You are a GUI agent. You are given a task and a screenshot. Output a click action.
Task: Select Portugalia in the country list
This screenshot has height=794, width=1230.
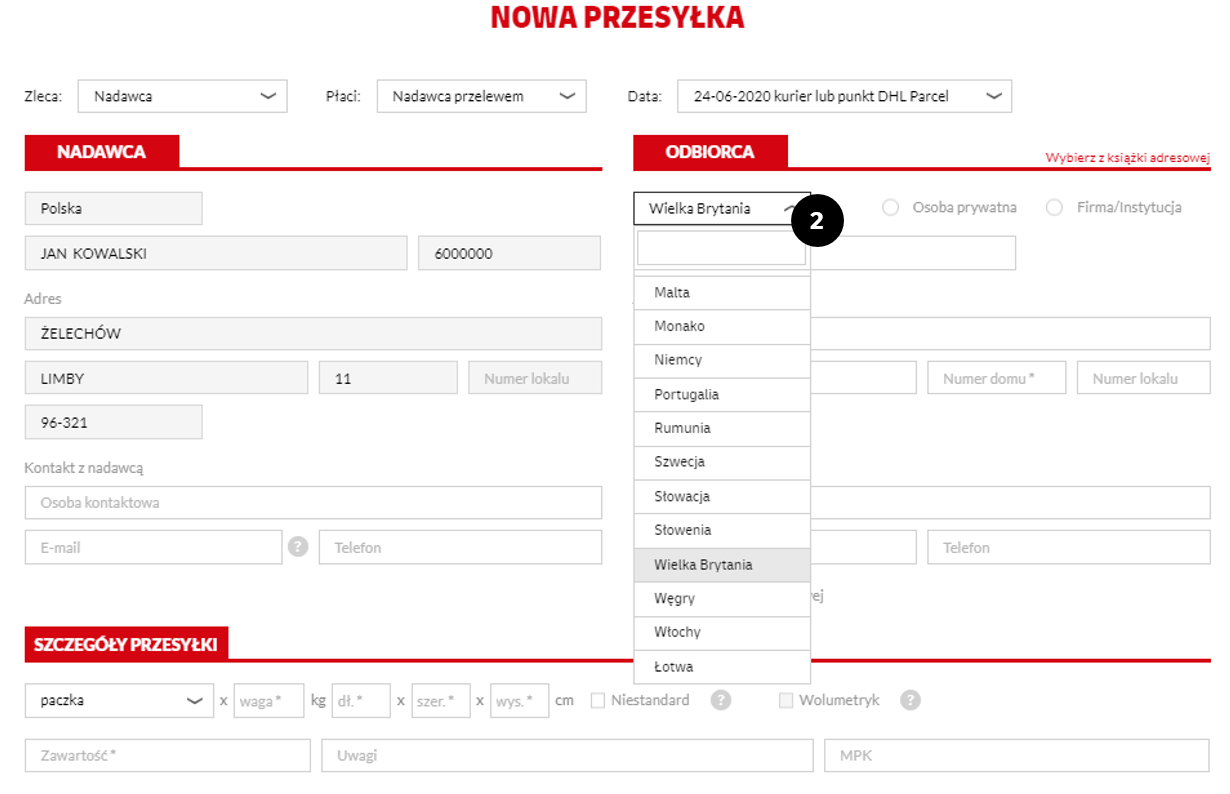point(722,395)
